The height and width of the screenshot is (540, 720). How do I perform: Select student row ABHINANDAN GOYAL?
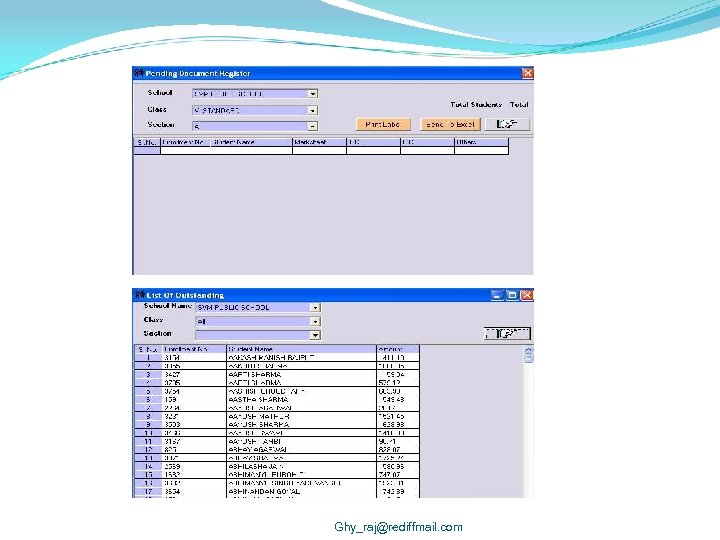tap(277, 492)
